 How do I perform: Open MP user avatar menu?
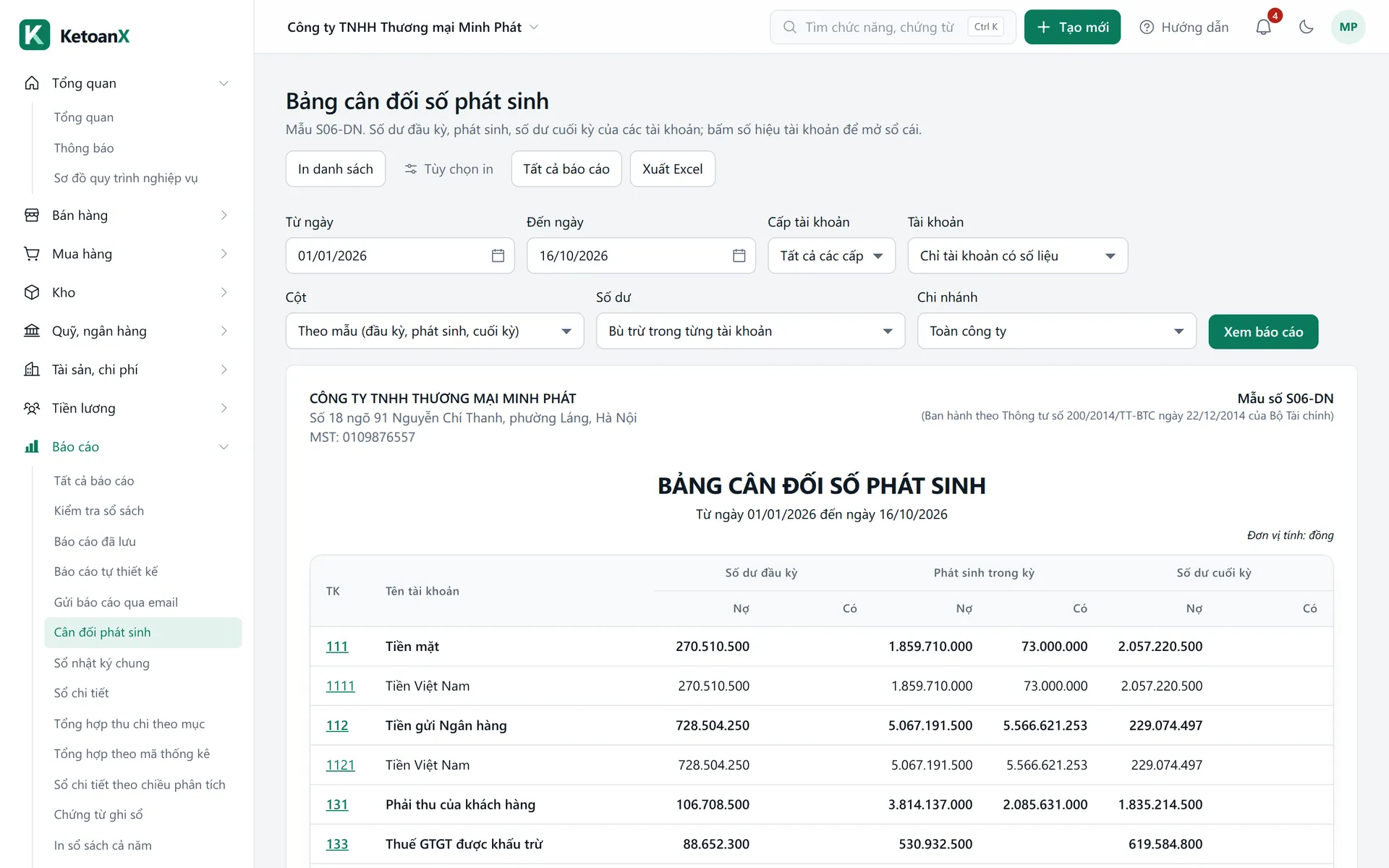pos(1348,27)
